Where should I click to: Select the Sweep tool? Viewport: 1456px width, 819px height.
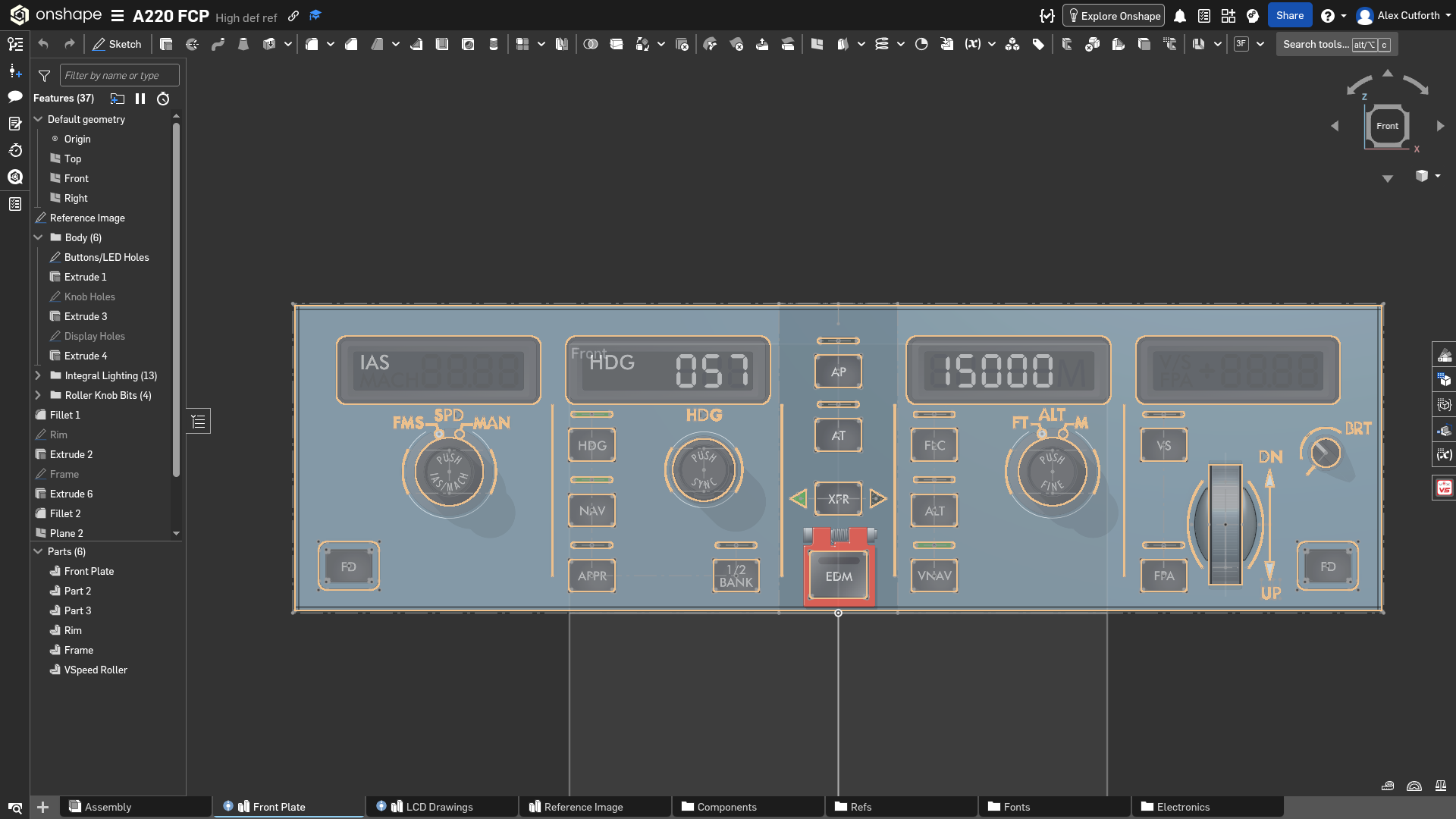tap(218, 45)
